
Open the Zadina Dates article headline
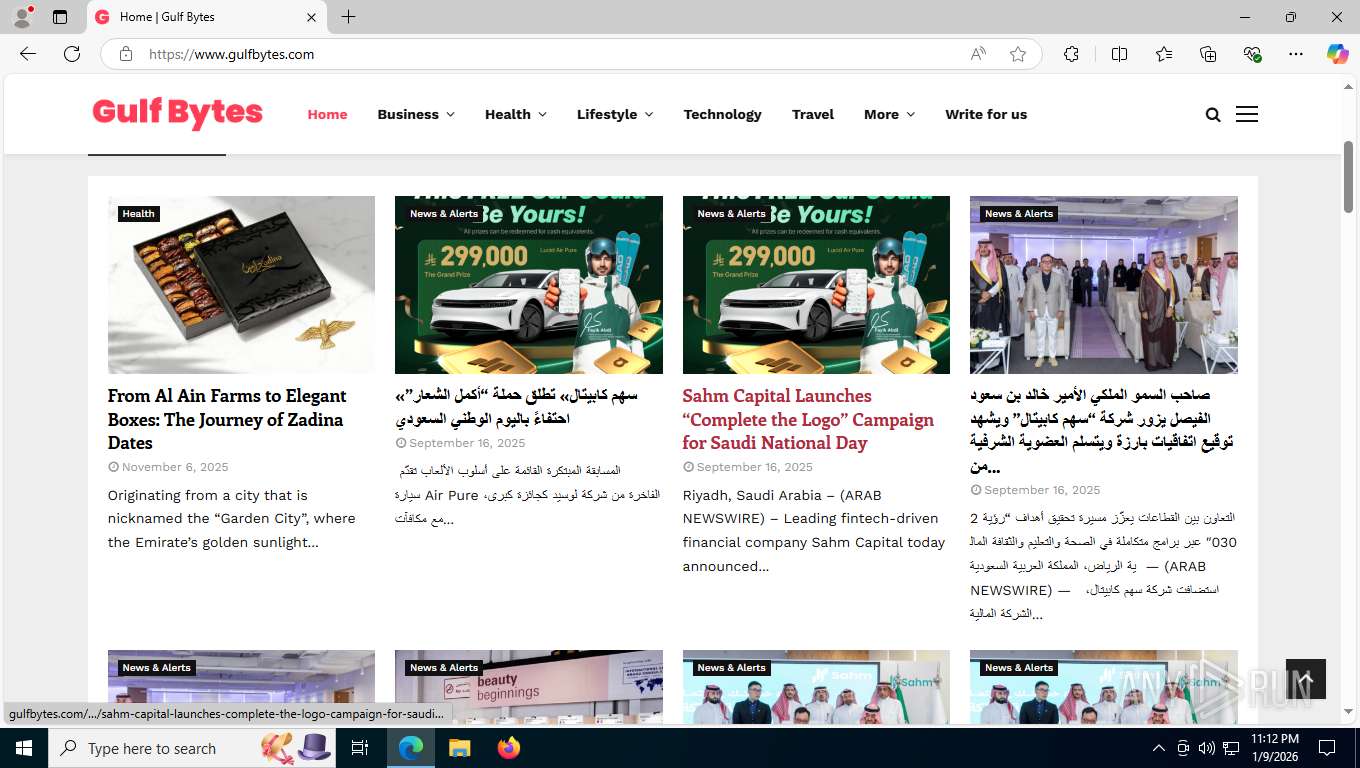point(227,419)
